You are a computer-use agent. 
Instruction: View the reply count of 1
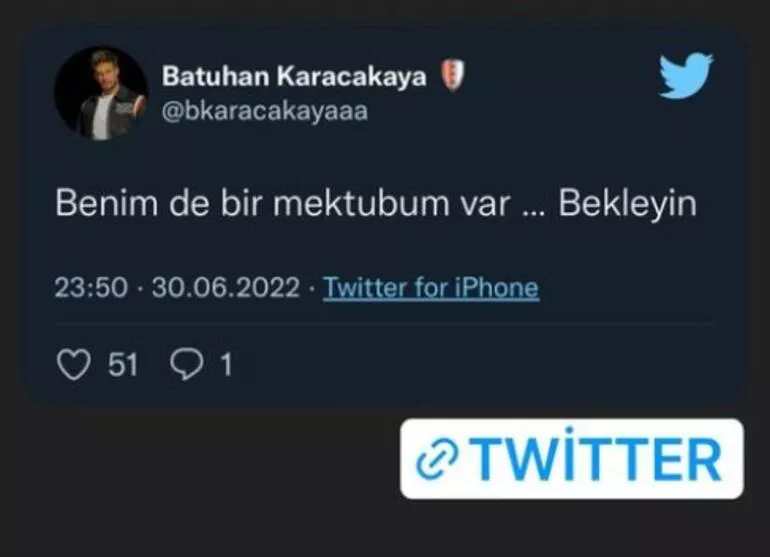coord(226,365)
